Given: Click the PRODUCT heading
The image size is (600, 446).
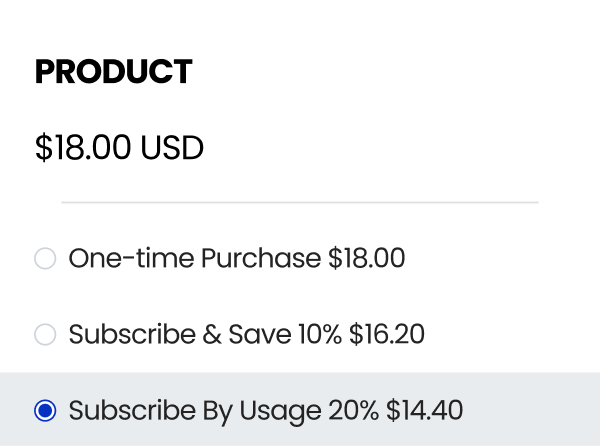Looking at the screenshot, I should pyautogui.click(x=113, y=72).
